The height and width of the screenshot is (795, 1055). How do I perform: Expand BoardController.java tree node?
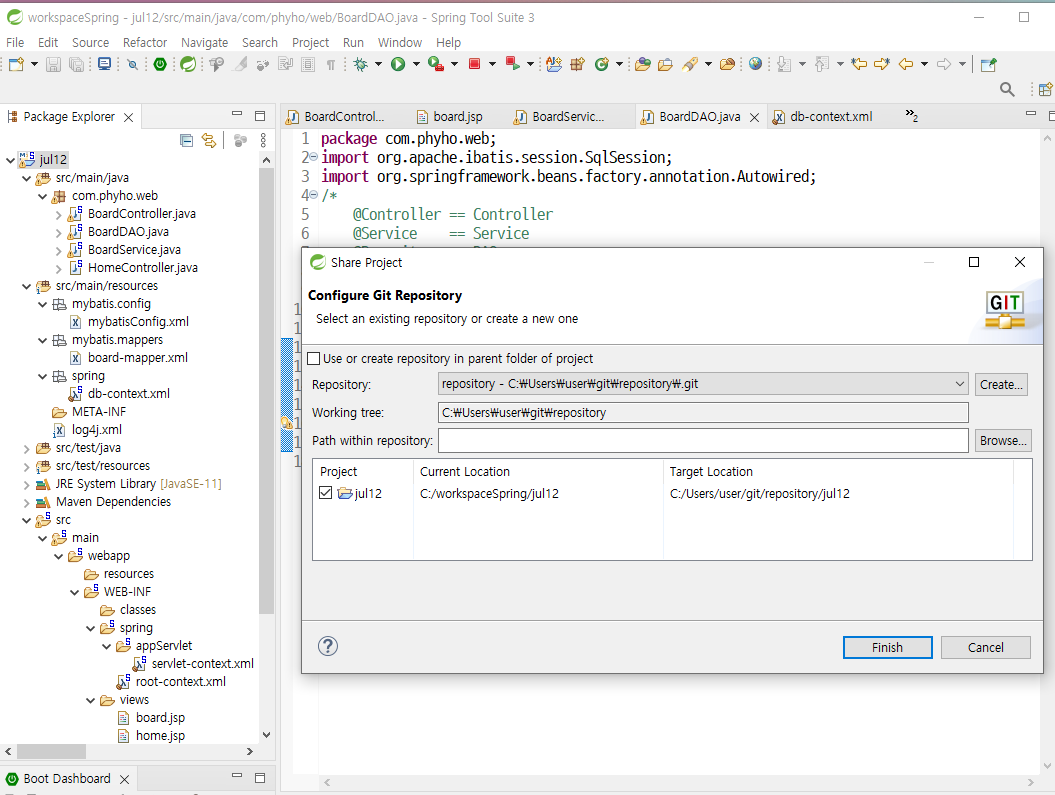[59, 215]
